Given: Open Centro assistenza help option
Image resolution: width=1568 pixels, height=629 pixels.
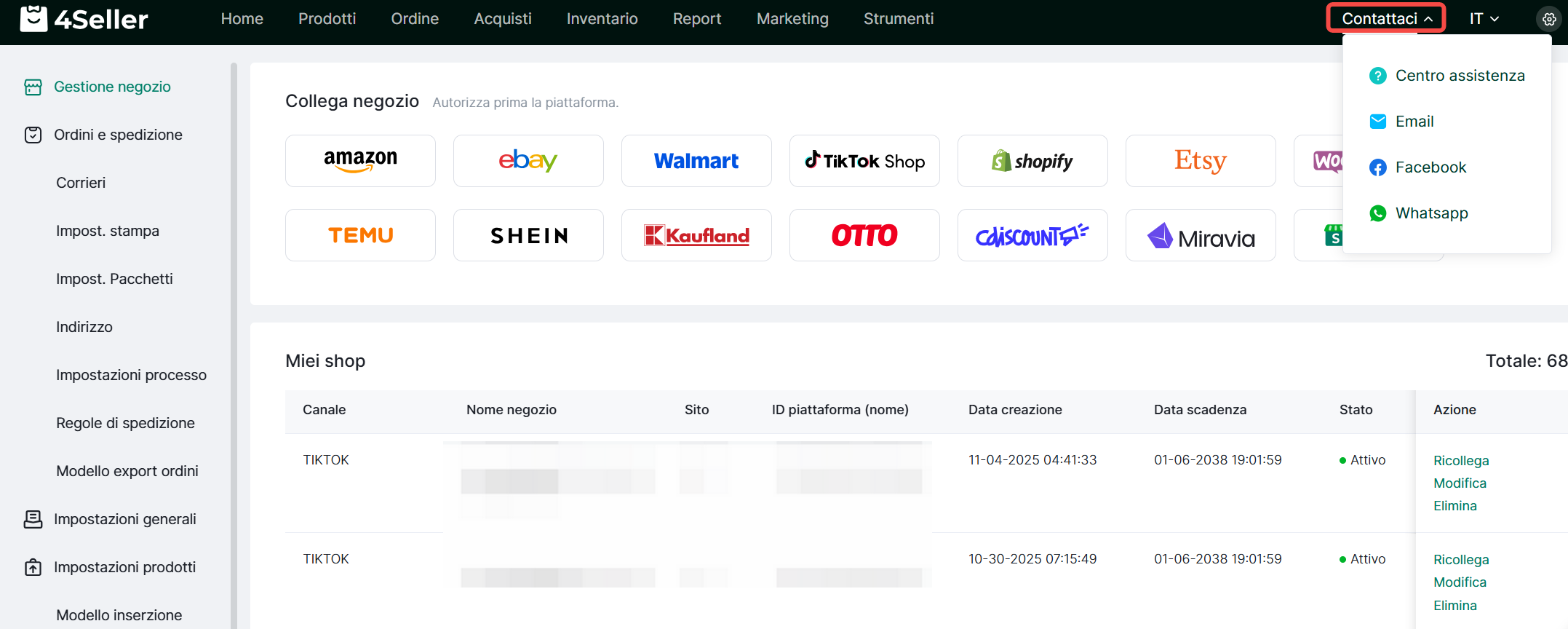Looking at the screenshot, I should pyautogui.click(x=1459, y=76).
